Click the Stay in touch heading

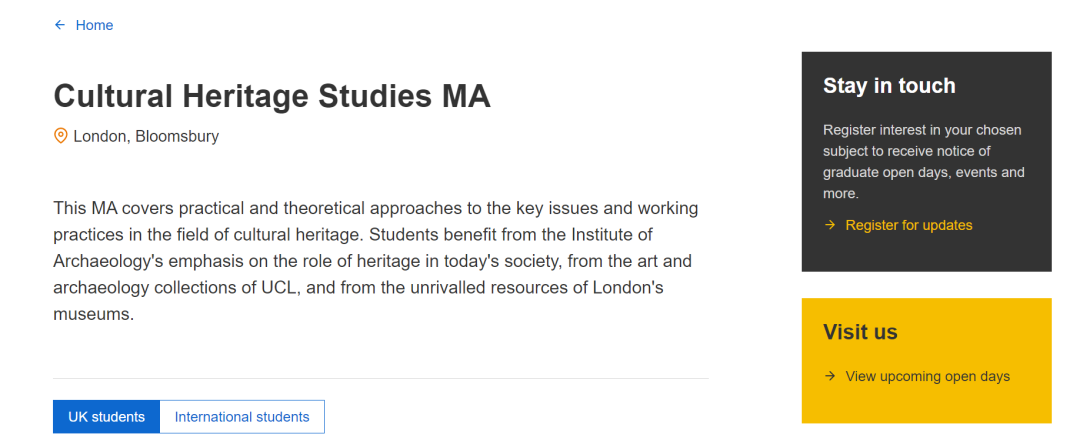coord(889,86)
